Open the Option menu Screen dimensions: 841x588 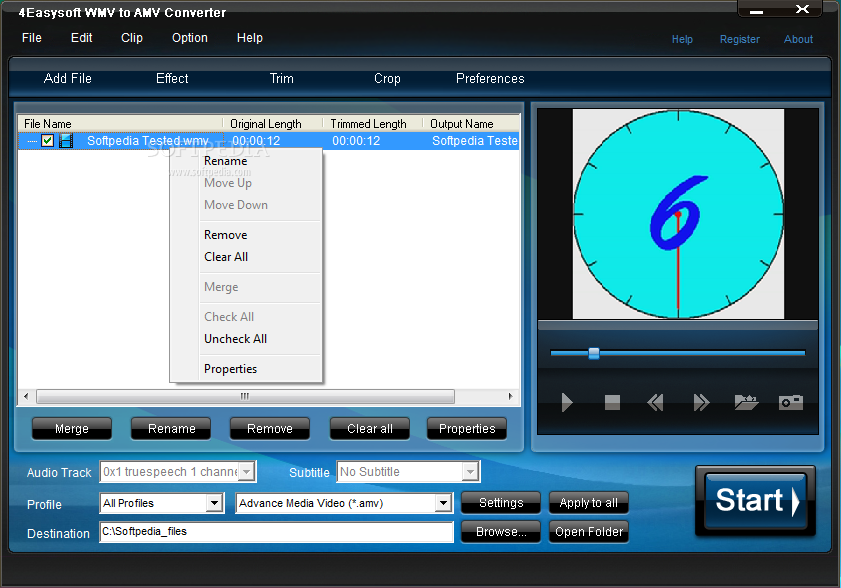coord(190,38)
